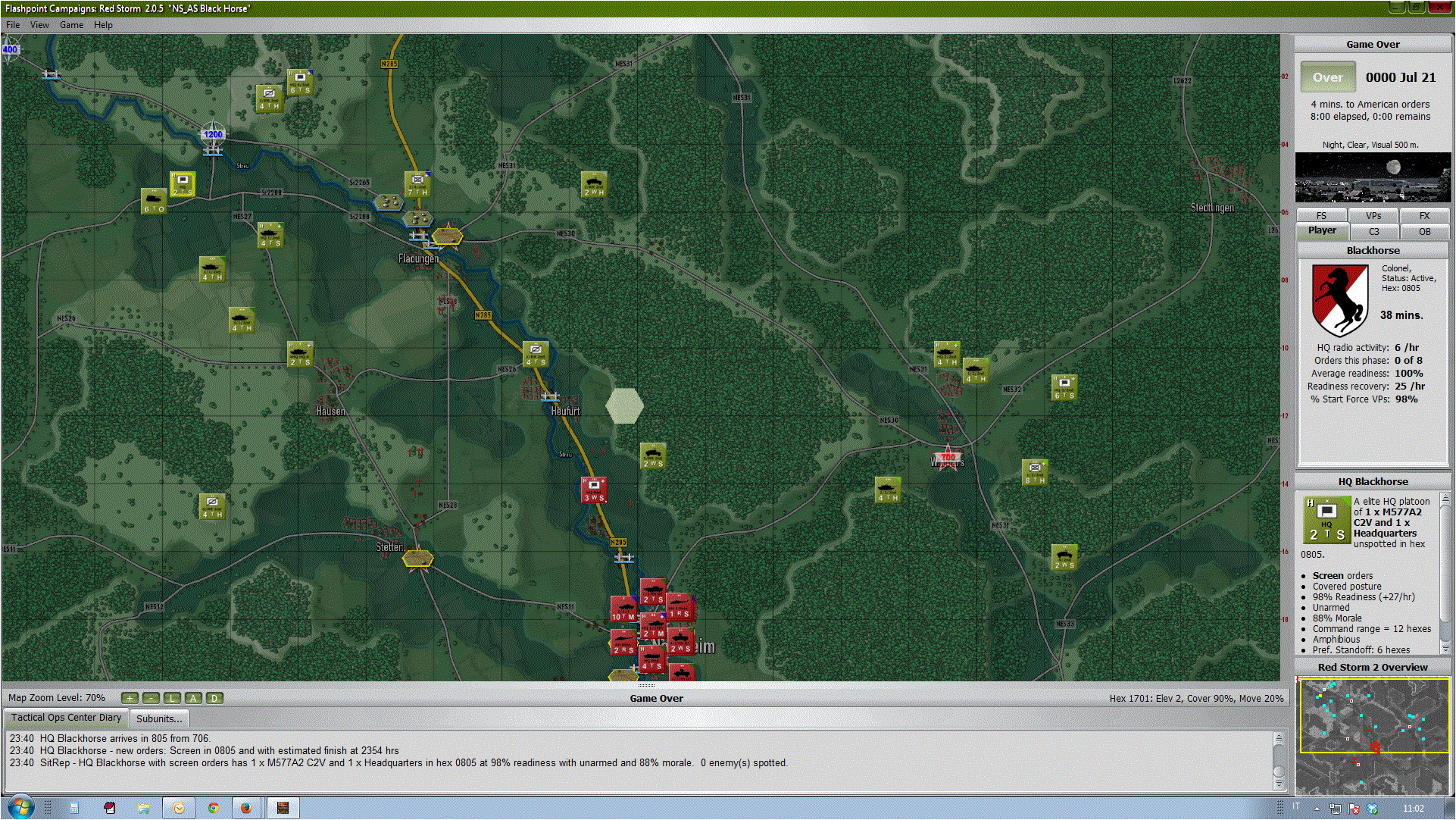
Task: Click the HQ Blackhorse details scrollbar down arrow
Action: [x=1445, y=649]
